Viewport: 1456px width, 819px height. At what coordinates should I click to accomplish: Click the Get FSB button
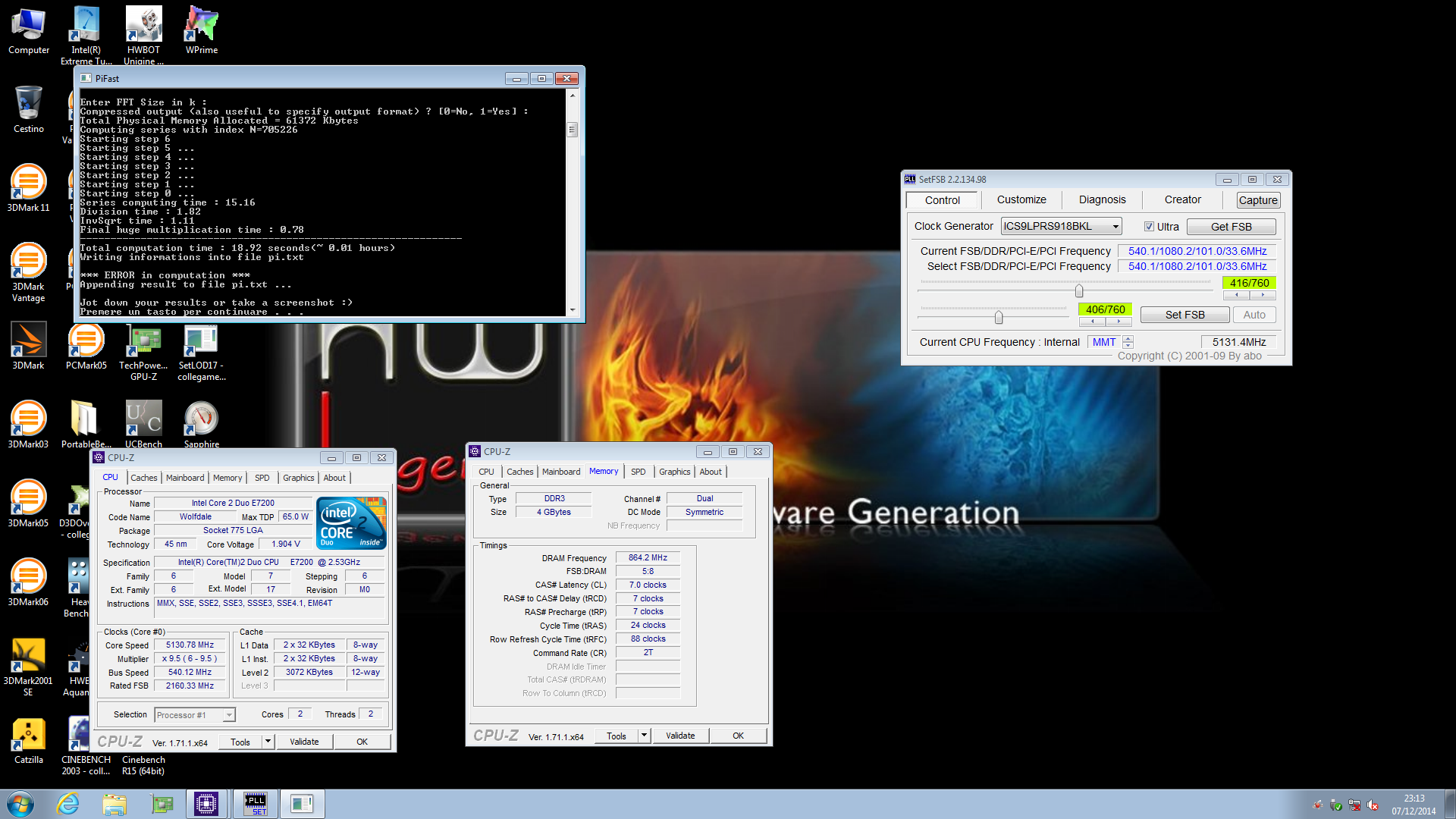tap(1231, 227)
